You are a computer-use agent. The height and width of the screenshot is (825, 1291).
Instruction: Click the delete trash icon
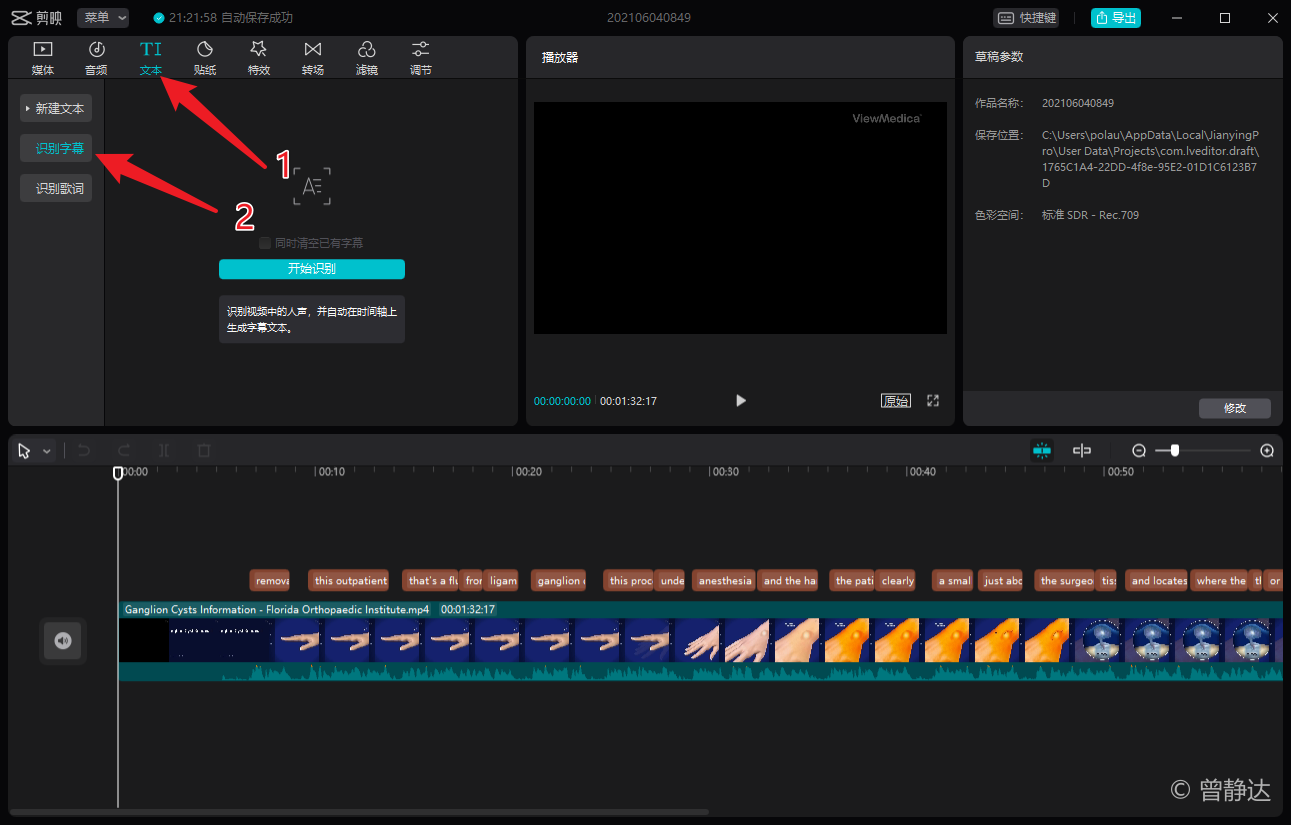[x=204, y=451]
